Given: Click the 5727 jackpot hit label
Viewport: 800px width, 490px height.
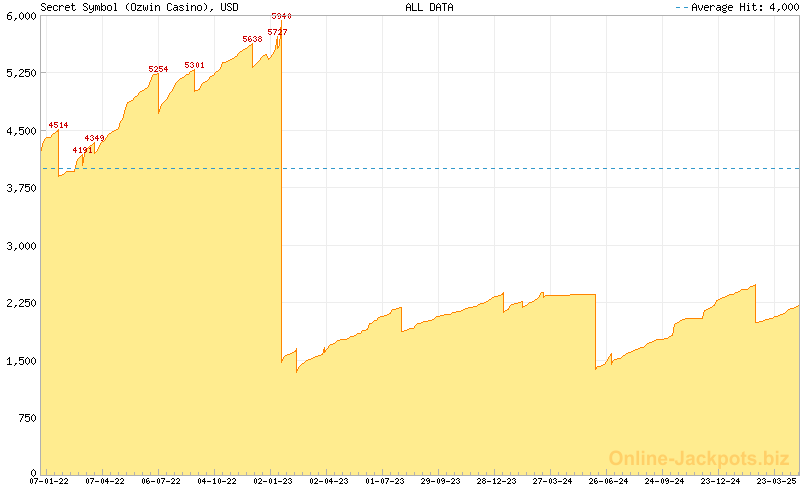Looking at the screenshot, I should point(278,32).
